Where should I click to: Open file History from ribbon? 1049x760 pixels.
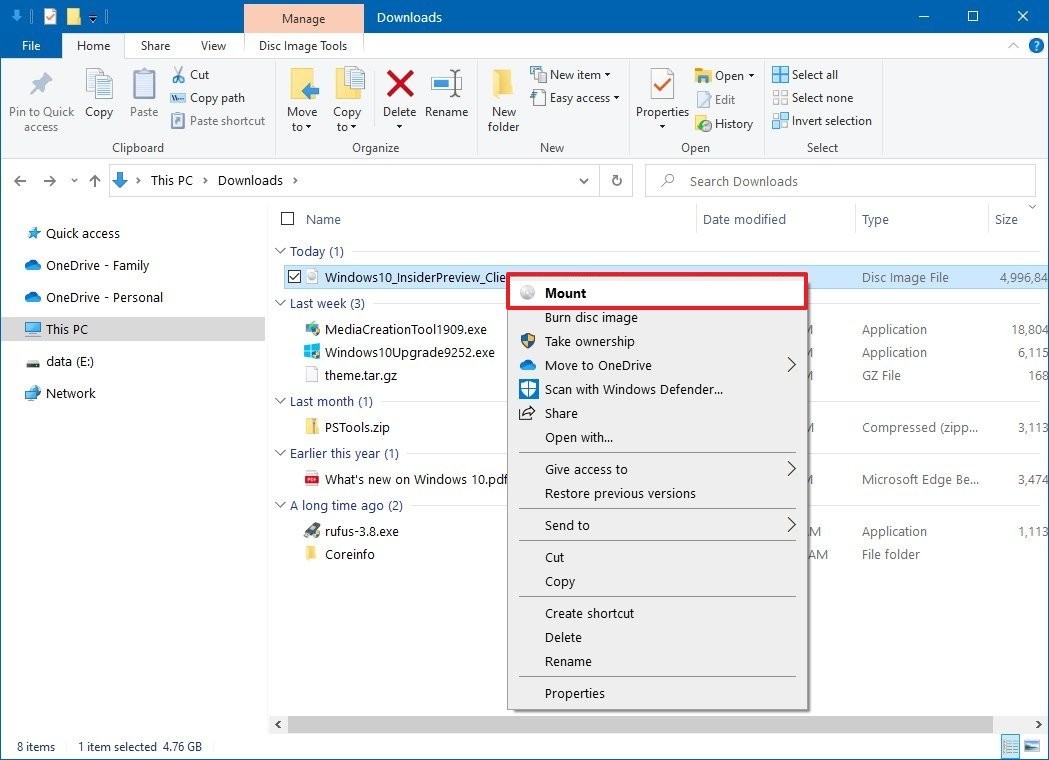(x=725, y=124)
